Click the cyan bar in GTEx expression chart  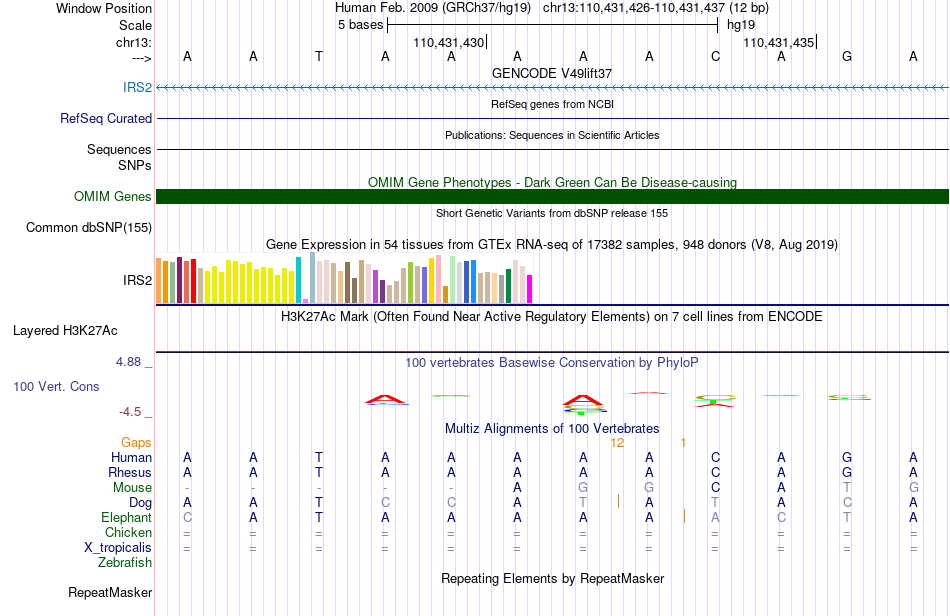click(298, 280)
